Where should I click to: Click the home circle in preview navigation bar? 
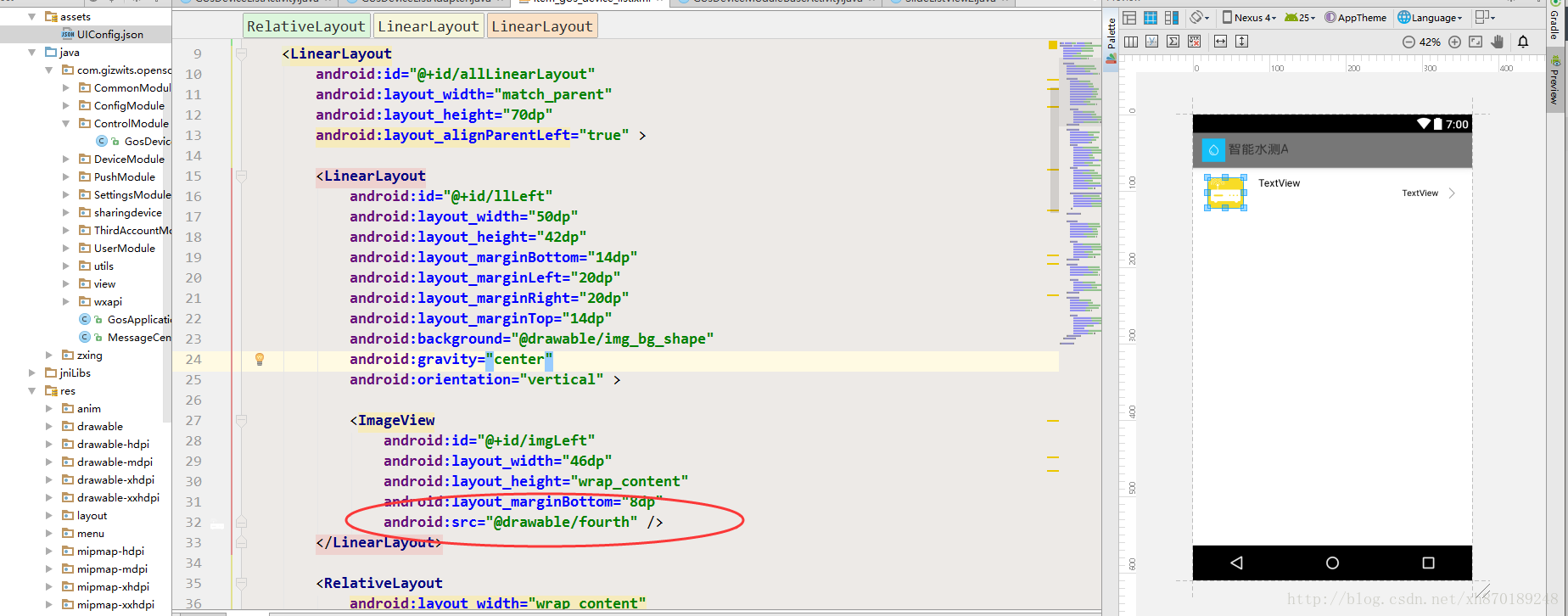(1332, 563)
